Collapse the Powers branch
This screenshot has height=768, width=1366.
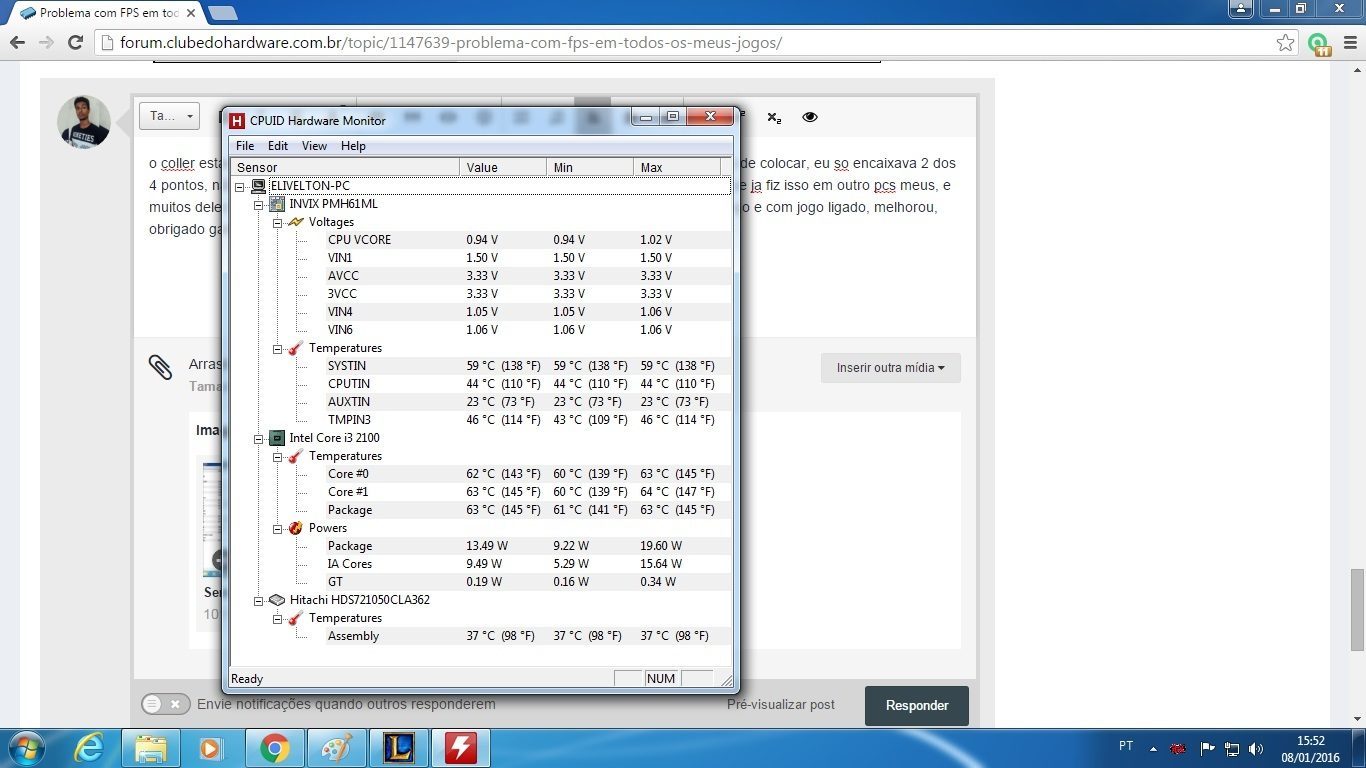[278, 528]
